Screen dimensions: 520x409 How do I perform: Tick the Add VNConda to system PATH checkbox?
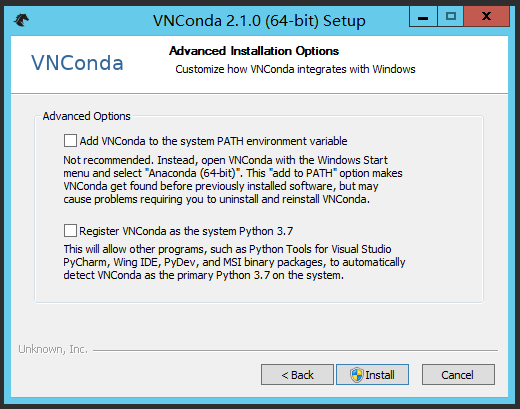coord(70,141)
